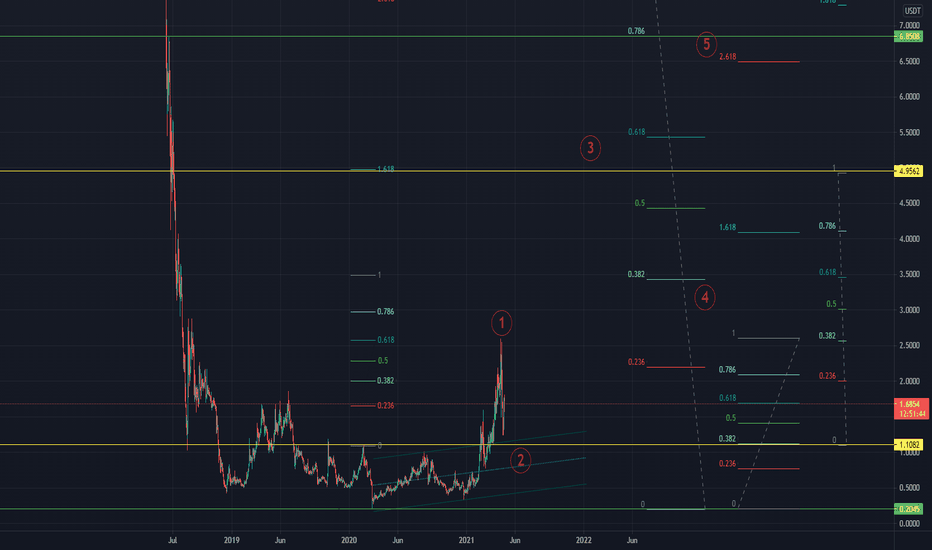Click the 3.5000 price axis tick

click(909, 275)
